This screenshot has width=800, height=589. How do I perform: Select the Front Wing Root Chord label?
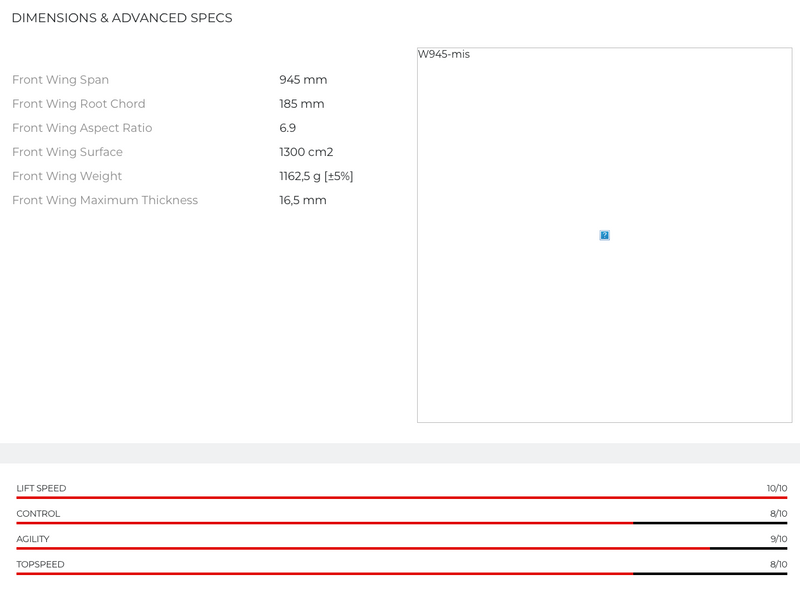click(x=78, y=104)
